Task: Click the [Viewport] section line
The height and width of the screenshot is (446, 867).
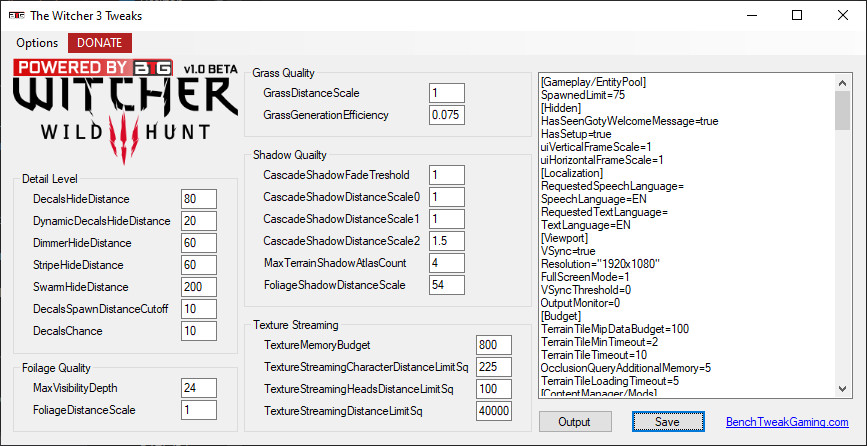Action: [x=564, y=238]
